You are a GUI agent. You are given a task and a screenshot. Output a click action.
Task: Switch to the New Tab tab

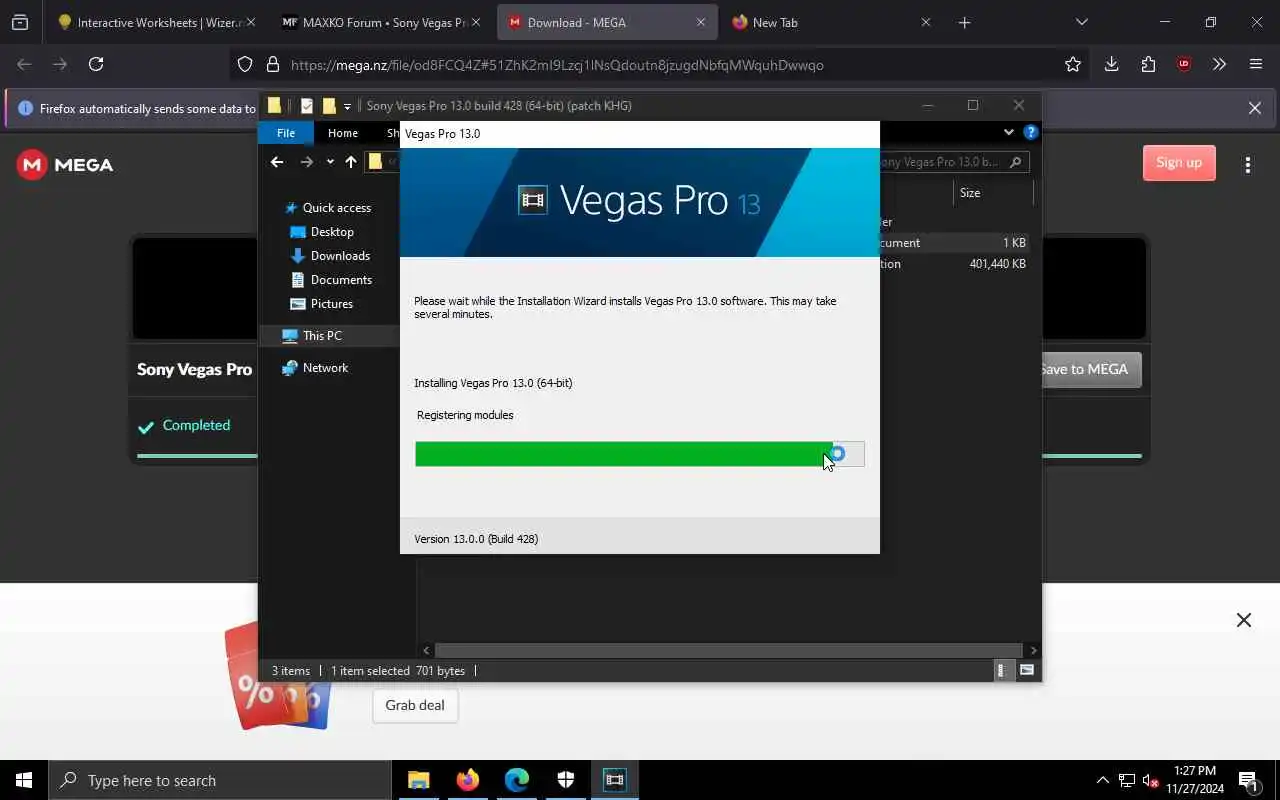tap(832, 22)
